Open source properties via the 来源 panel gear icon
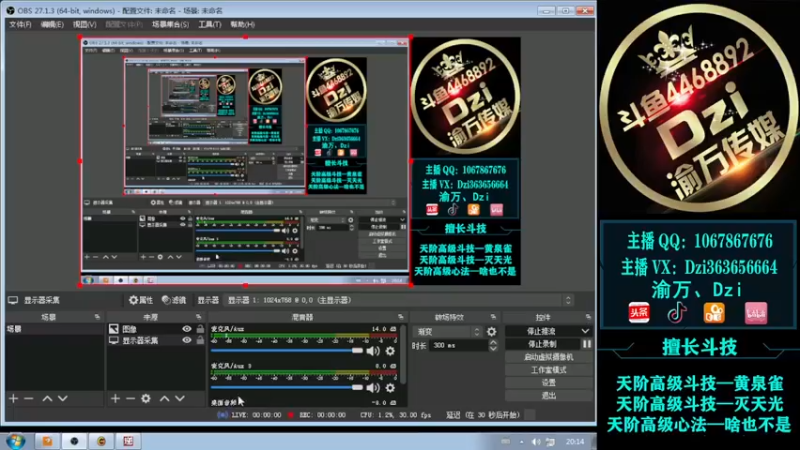800x450 pixels. (x=146, y=398)
